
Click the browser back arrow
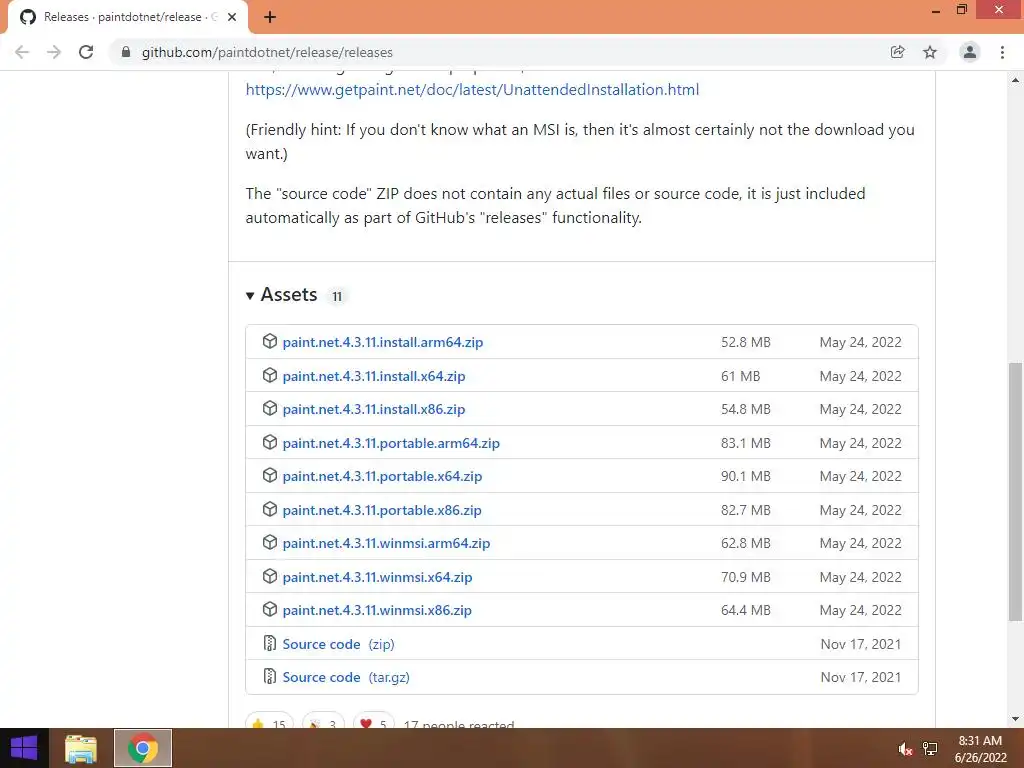22,52
